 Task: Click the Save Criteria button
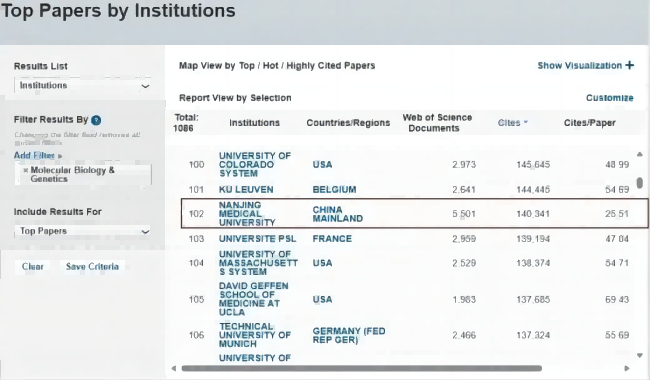[92, 266]
